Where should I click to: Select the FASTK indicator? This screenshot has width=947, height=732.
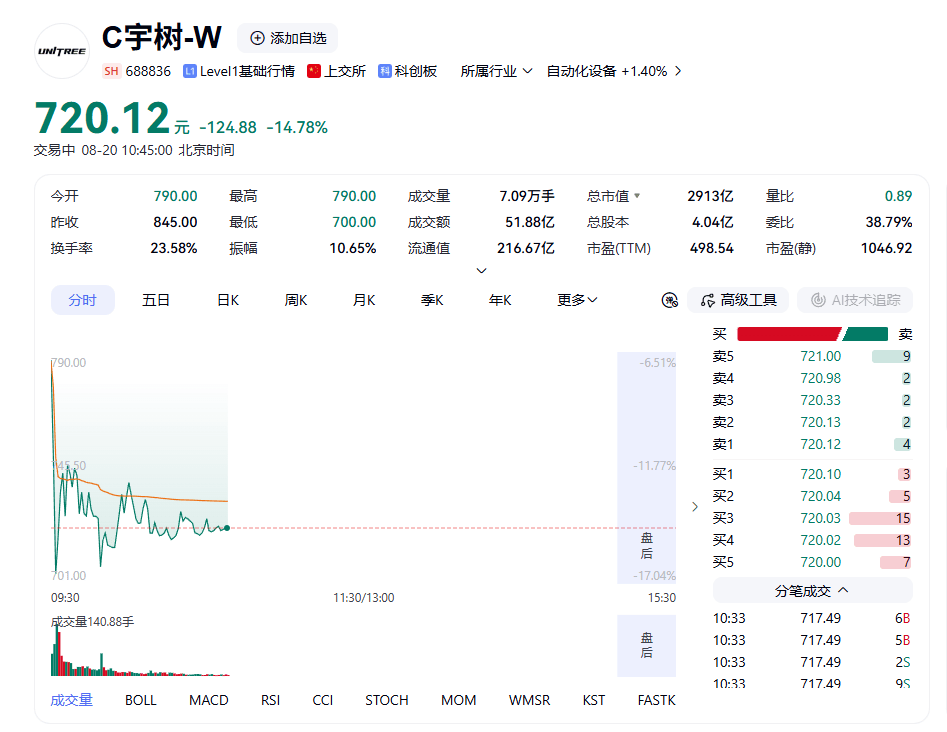pyautogui.click(x=656, y=700)
